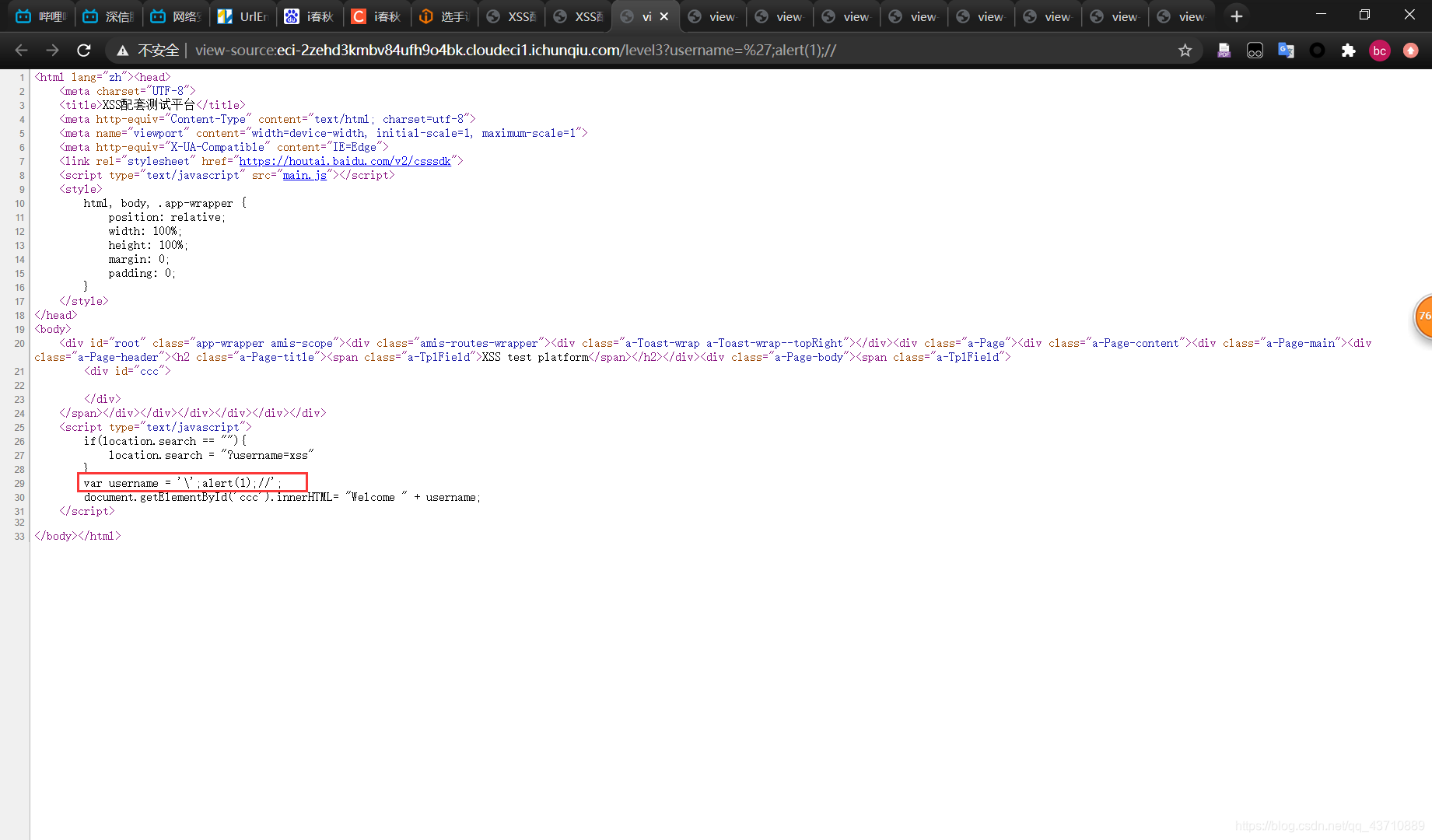Switch to the second XSS tab

577,16
